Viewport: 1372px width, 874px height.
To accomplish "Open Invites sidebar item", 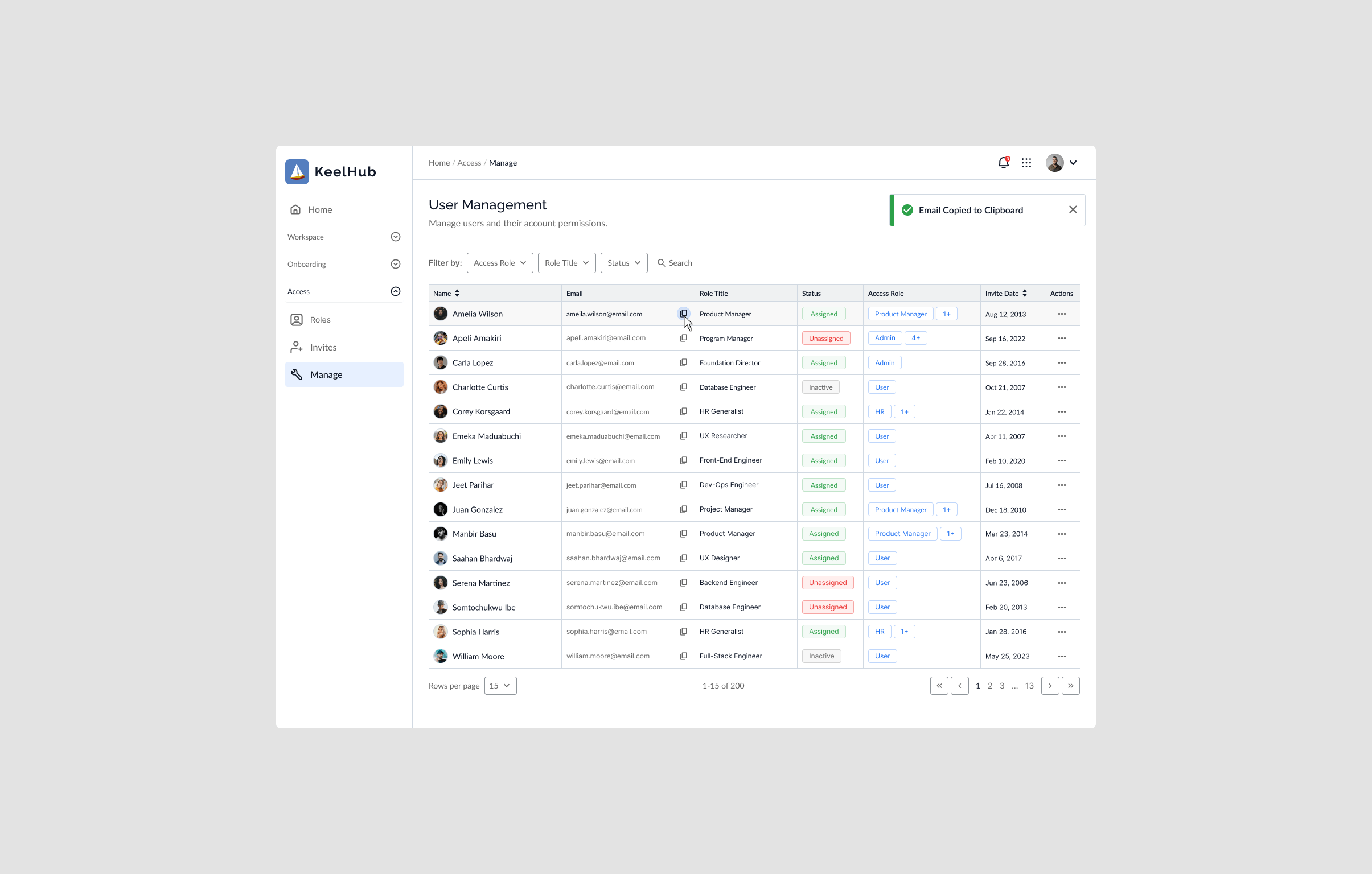I will [x=322, y=347].
